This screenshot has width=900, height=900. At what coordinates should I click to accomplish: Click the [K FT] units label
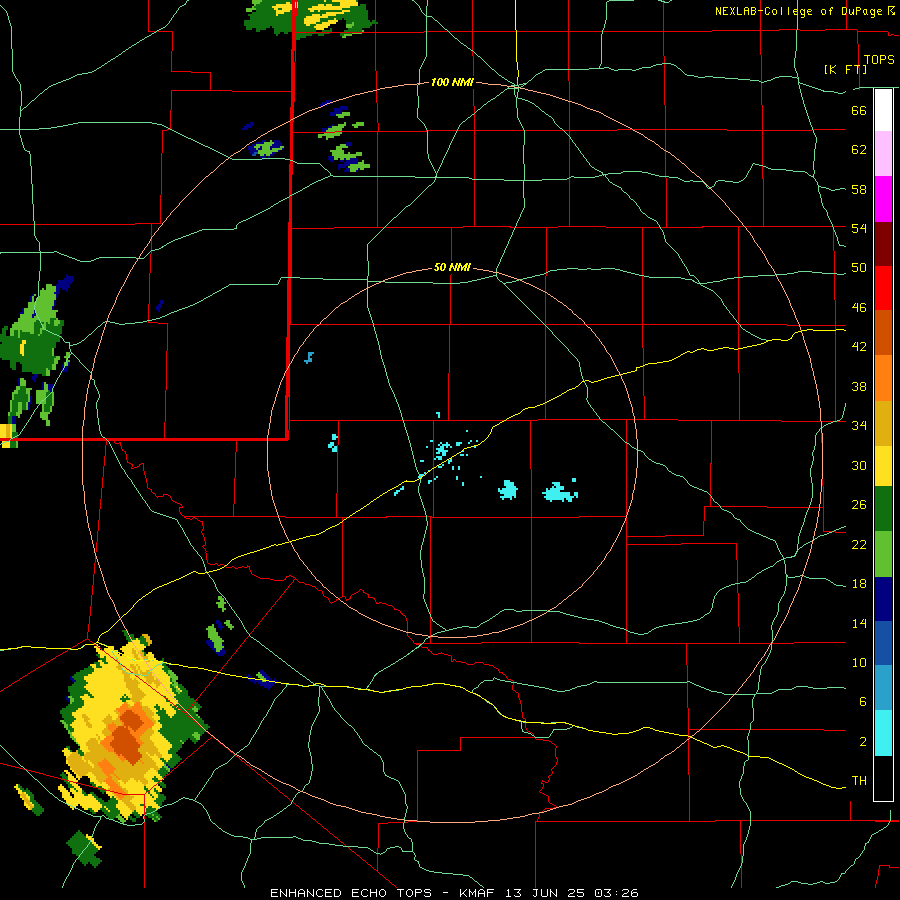(845, 69)
